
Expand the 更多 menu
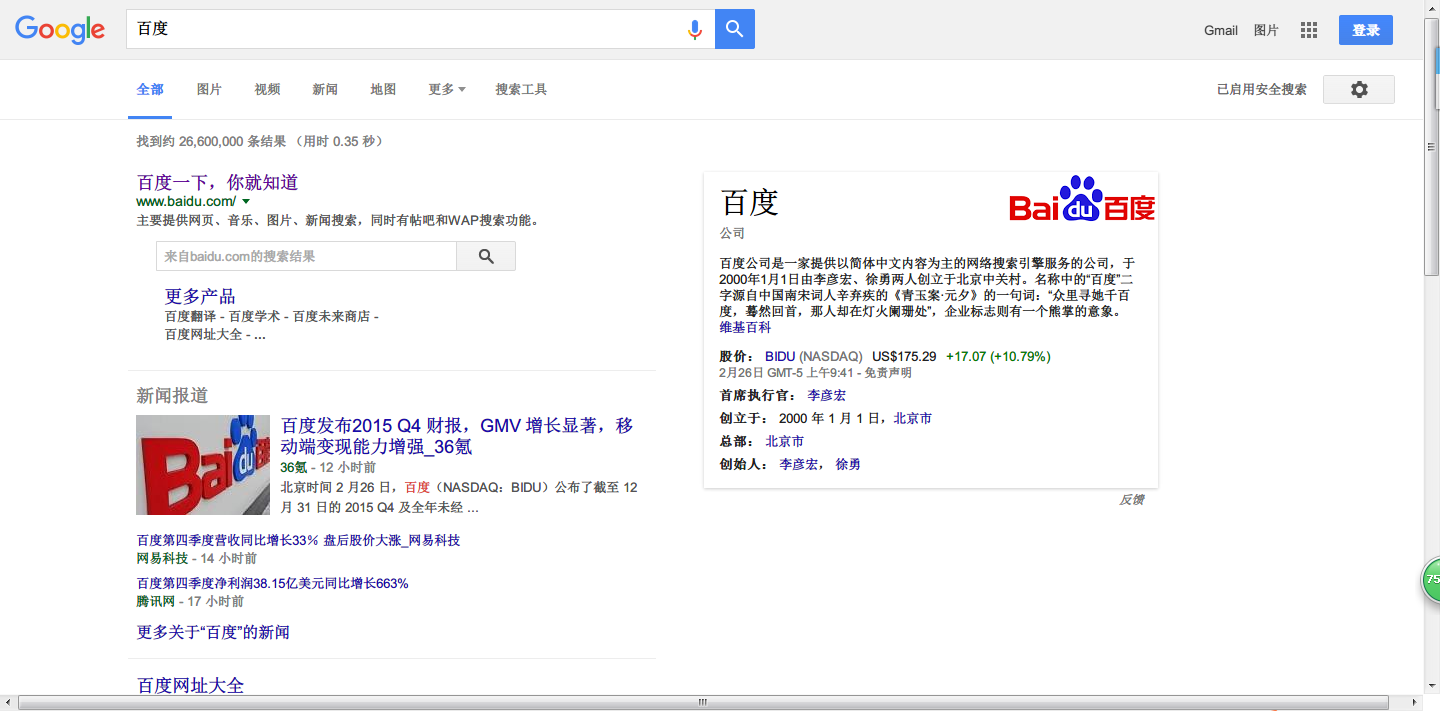click(447, 89)
